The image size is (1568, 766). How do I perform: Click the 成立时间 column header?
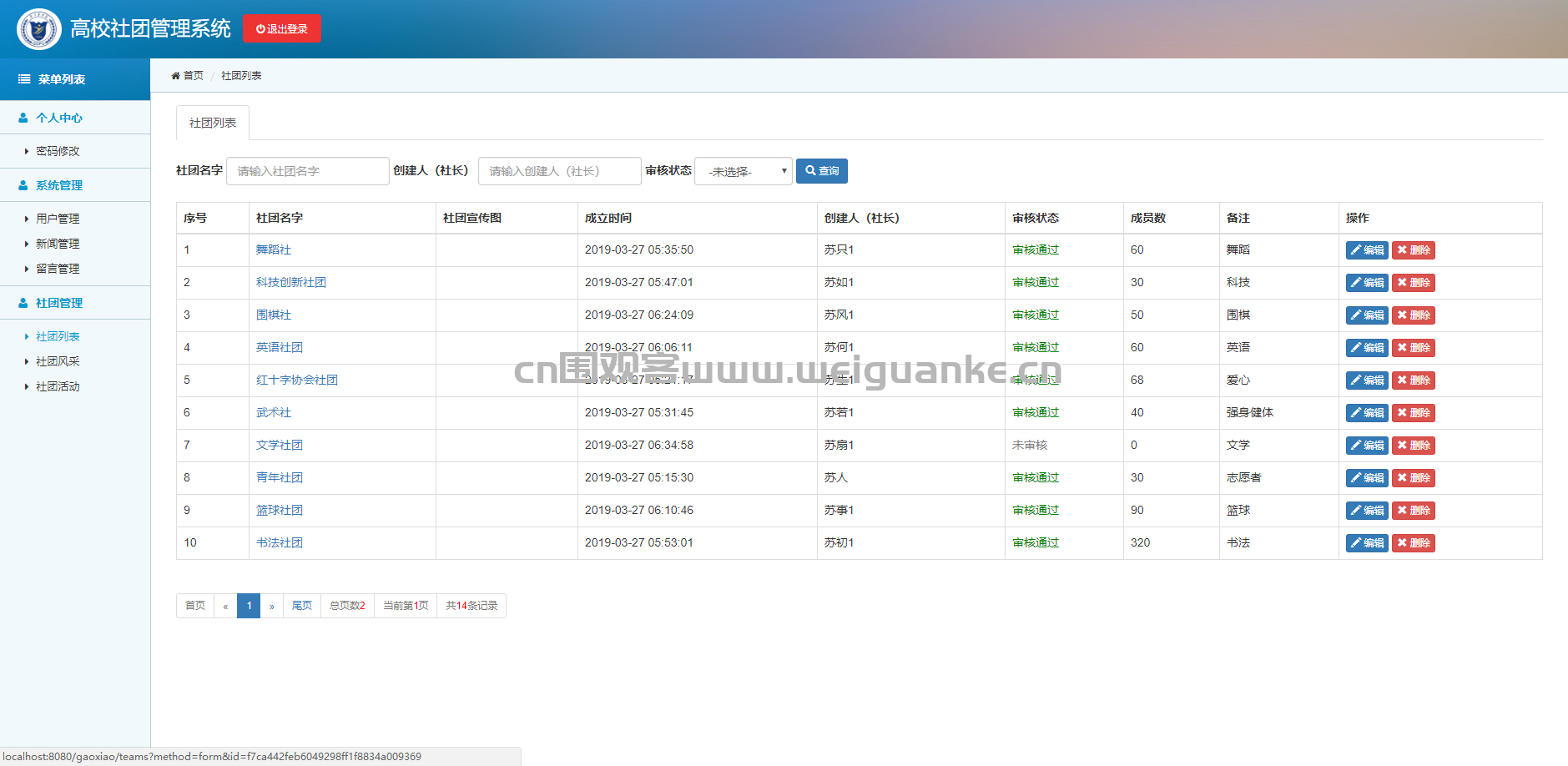point(608,218)
